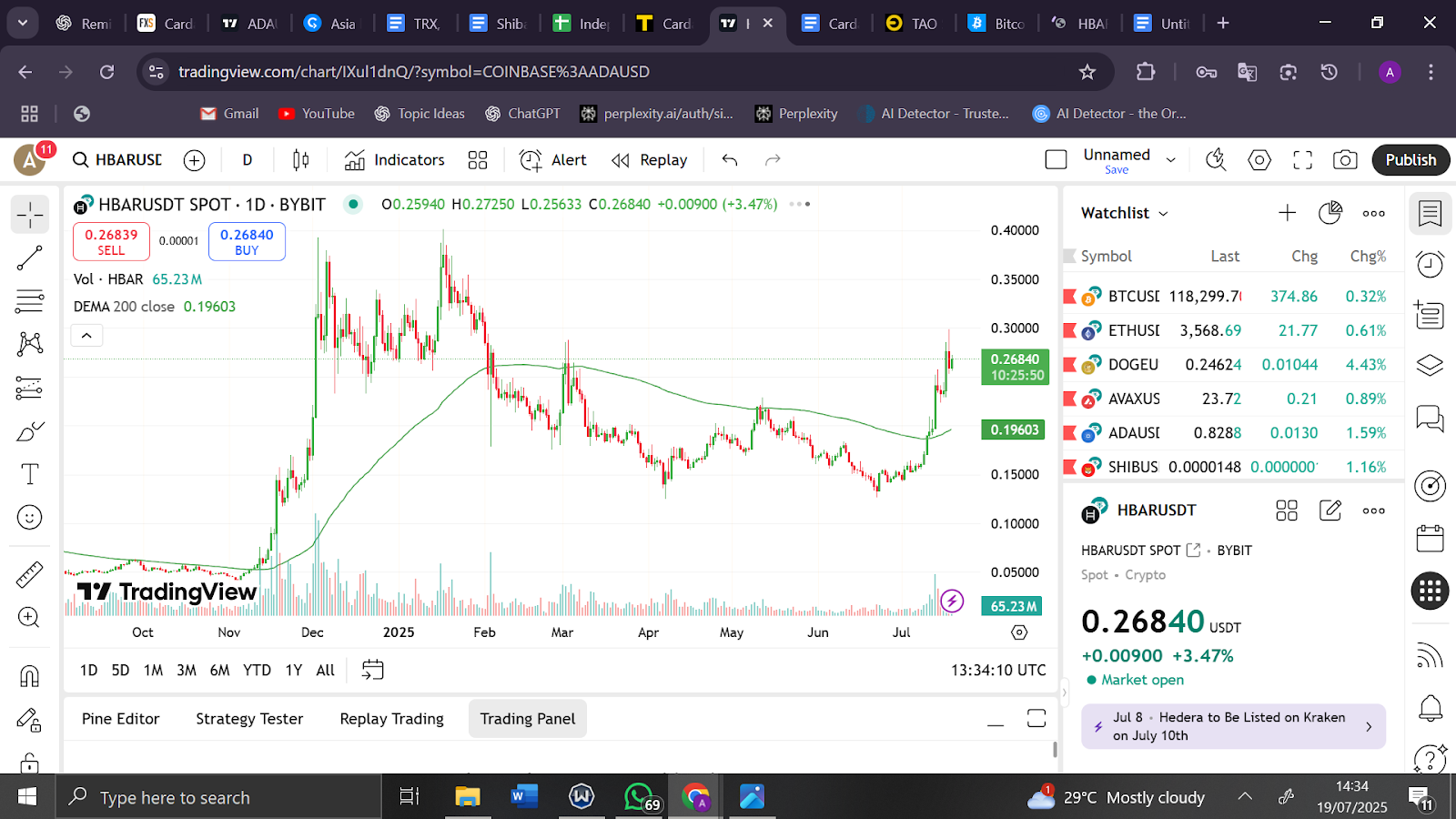Open the economic calendar sidebar icon
This screenshot has width=1456, height=819.
1431,538
